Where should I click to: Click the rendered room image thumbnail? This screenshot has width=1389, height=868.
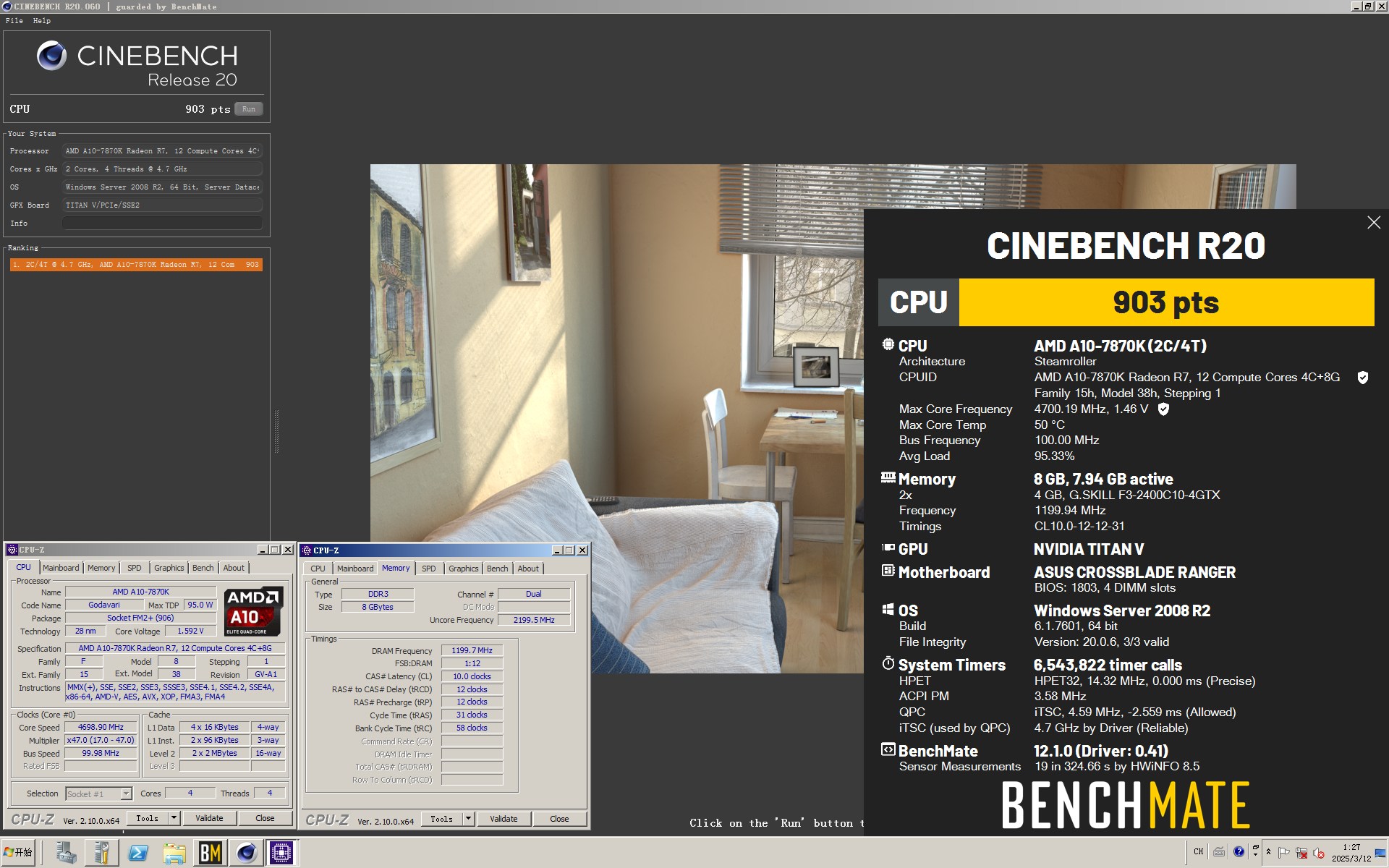[617, 419]
